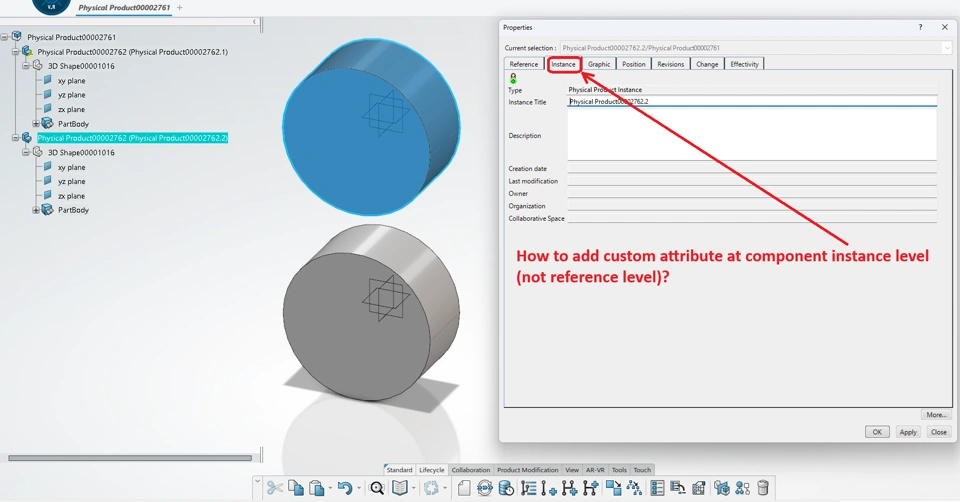Image resolution: width=960 pixels, height=502 pixels.
Task: Collapse the root Physical Product00002761 node
Action: click(x=5, y=37)
